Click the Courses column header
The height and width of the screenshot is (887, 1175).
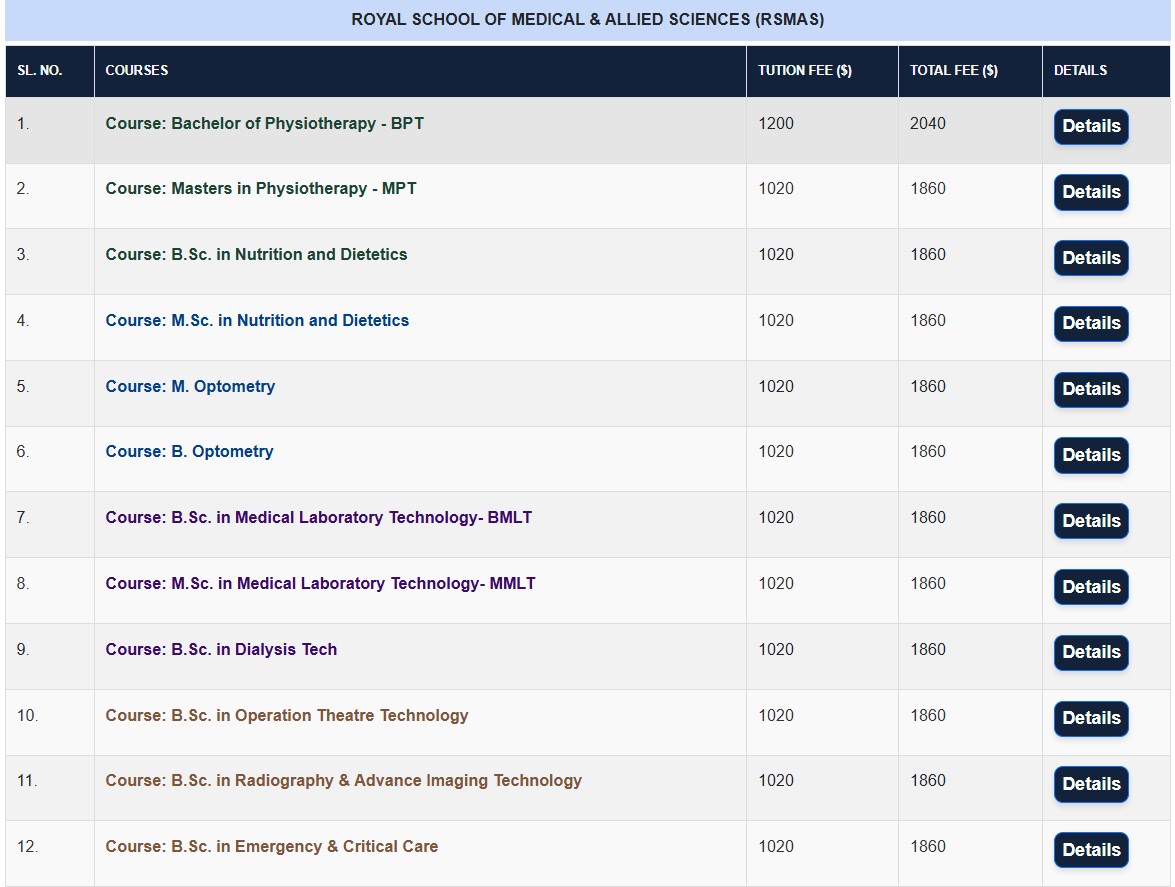(x=137, y=71)
